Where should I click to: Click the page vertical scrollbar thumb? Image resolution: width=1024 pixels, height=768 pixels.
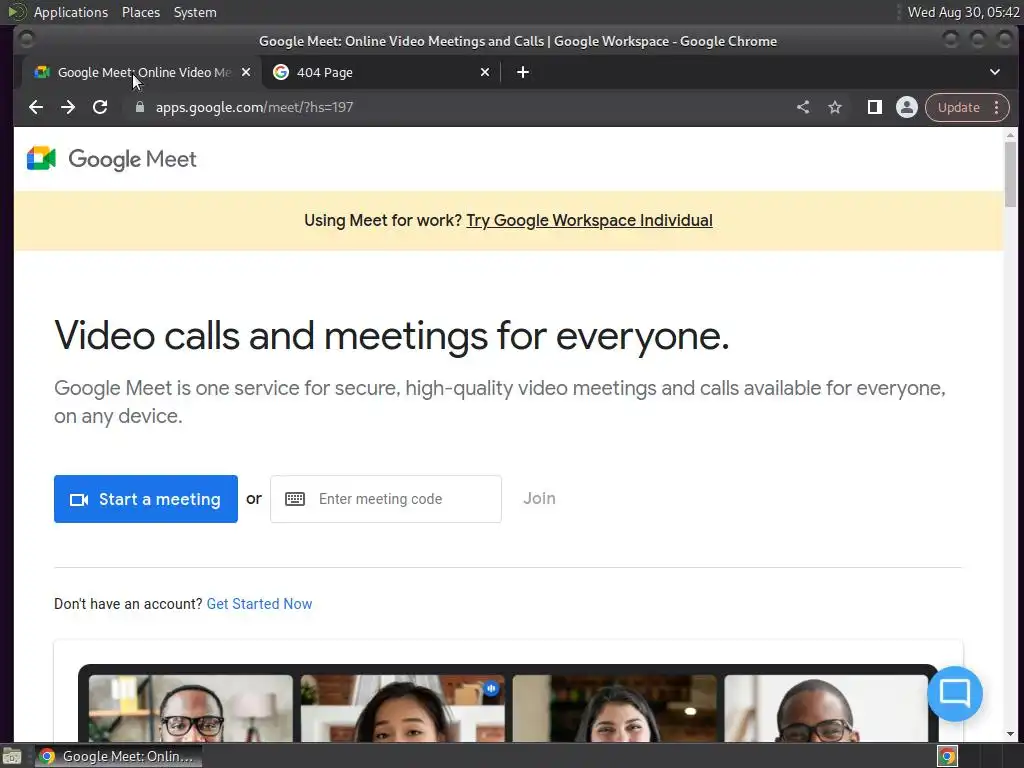(x=1010, y=174)
